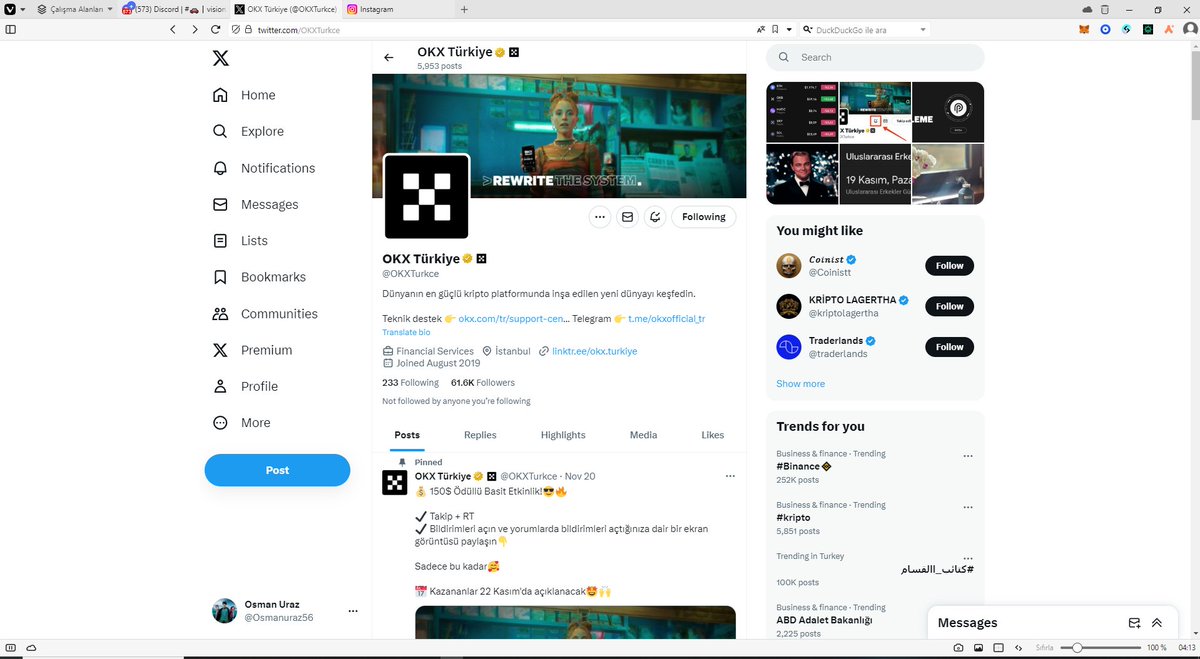Follow KRİPTO LAGERTHA
Image resolution: width=1200 pixels, height=659 pixels.
click(x=949, y=306)
